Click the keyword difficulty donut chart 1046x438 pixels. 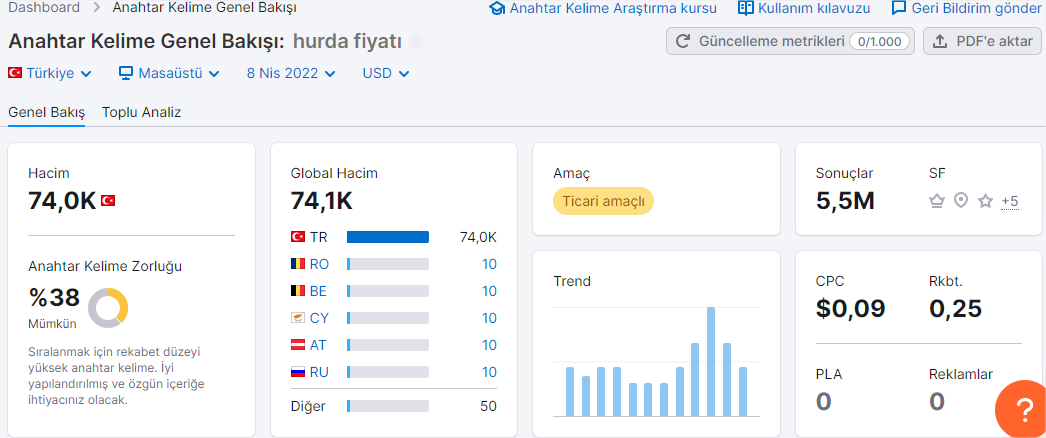tap(108, 308)
